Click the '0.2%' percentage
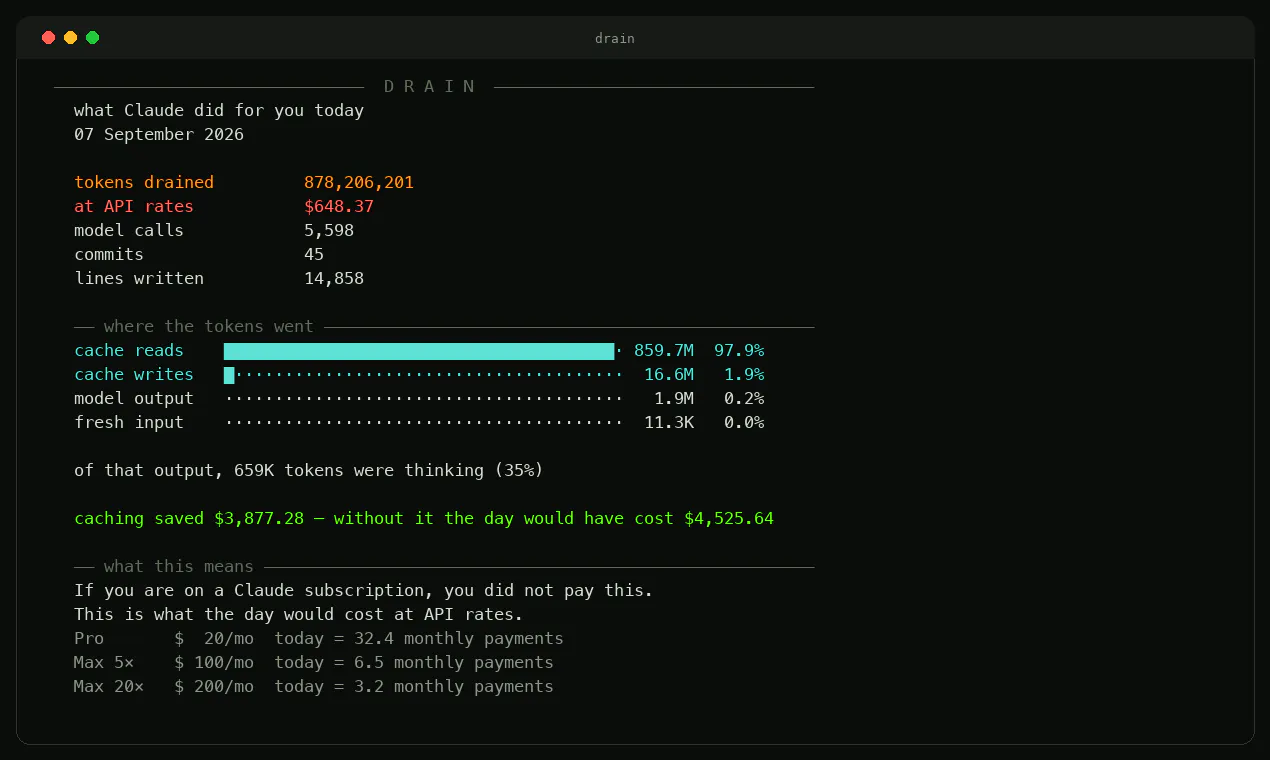 [x=744, y=398]
